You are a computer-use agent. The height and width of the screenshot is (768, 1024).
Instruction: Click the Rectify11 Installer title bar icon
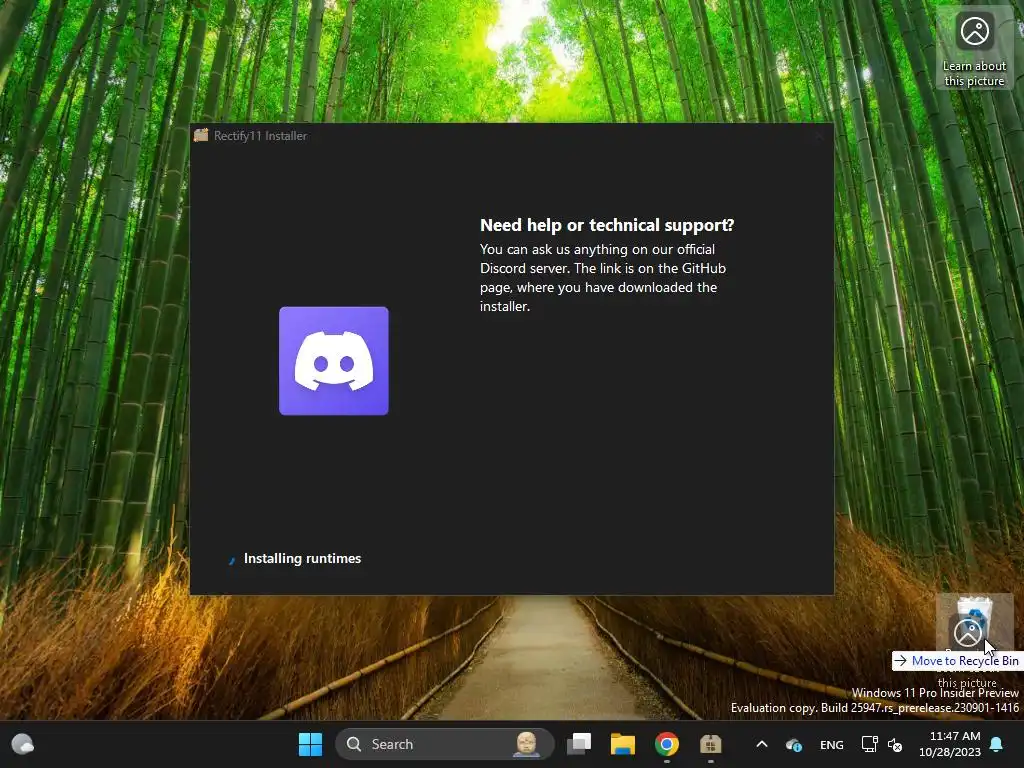pyautogui.click(x=201, y=135)
